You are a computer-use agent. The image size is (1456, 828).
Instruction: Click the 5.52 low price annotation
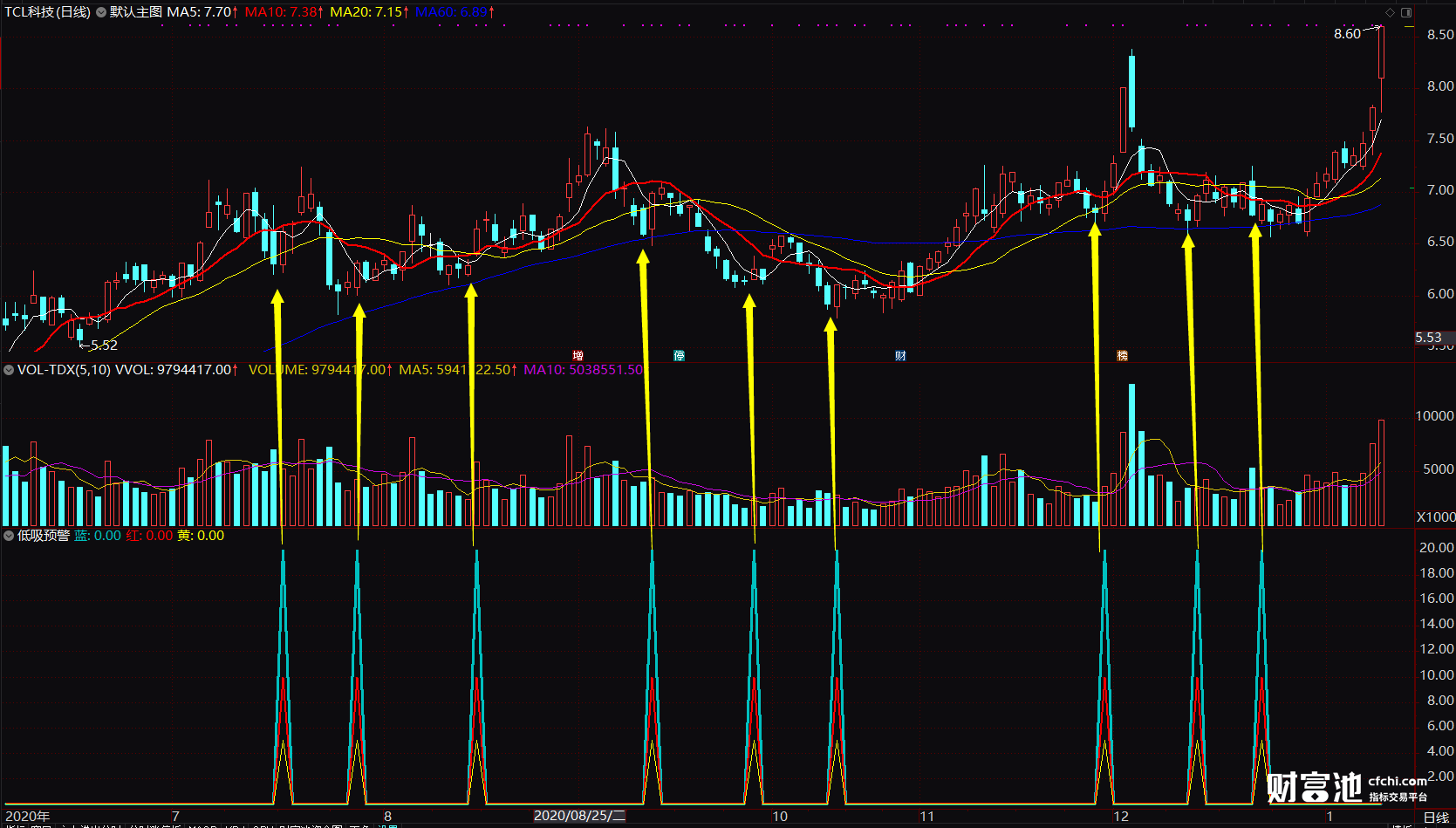pyautogui.click(x=104, y=346)
